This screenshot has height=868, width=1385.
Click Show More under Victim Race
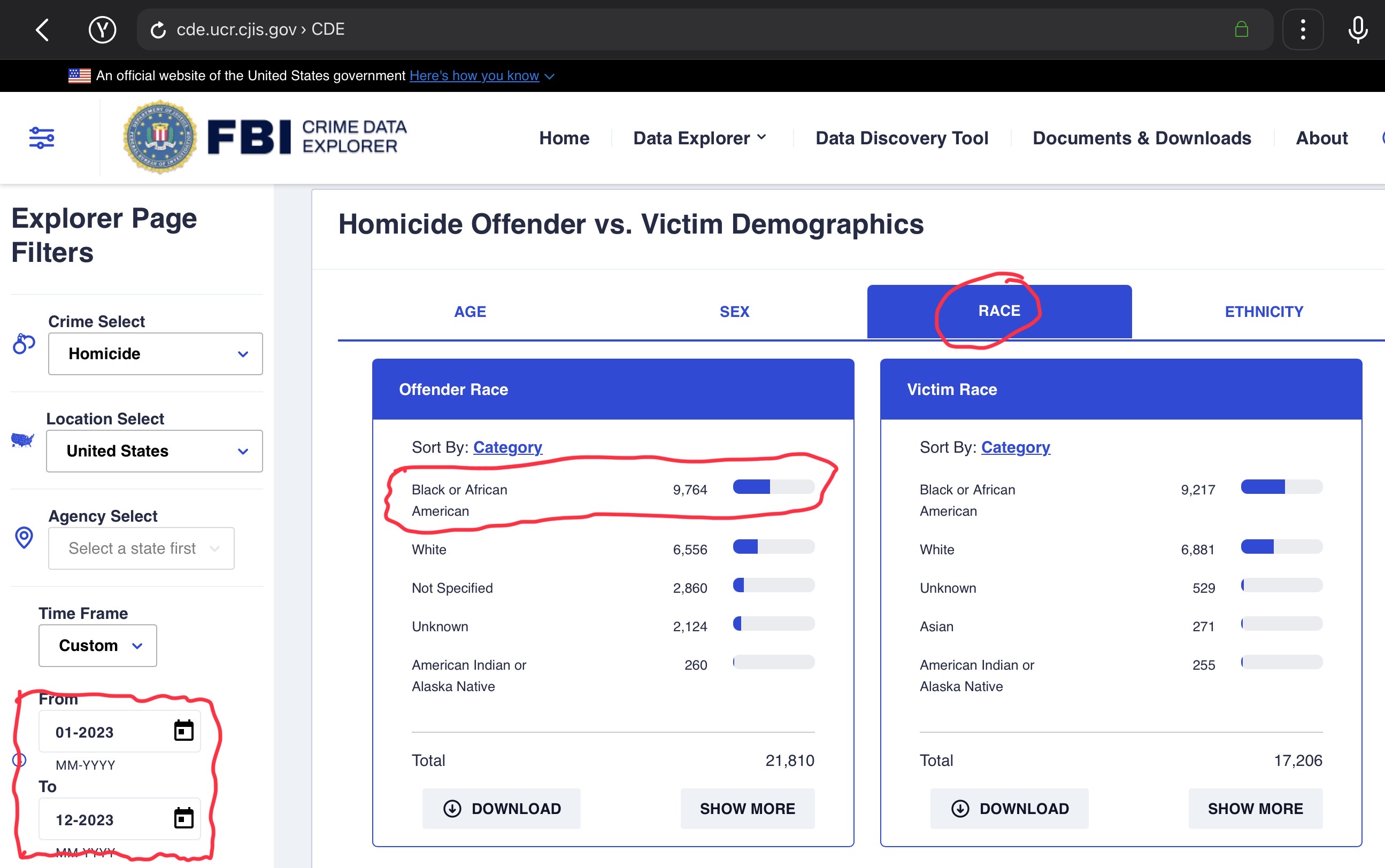[x=1255, y=809]
